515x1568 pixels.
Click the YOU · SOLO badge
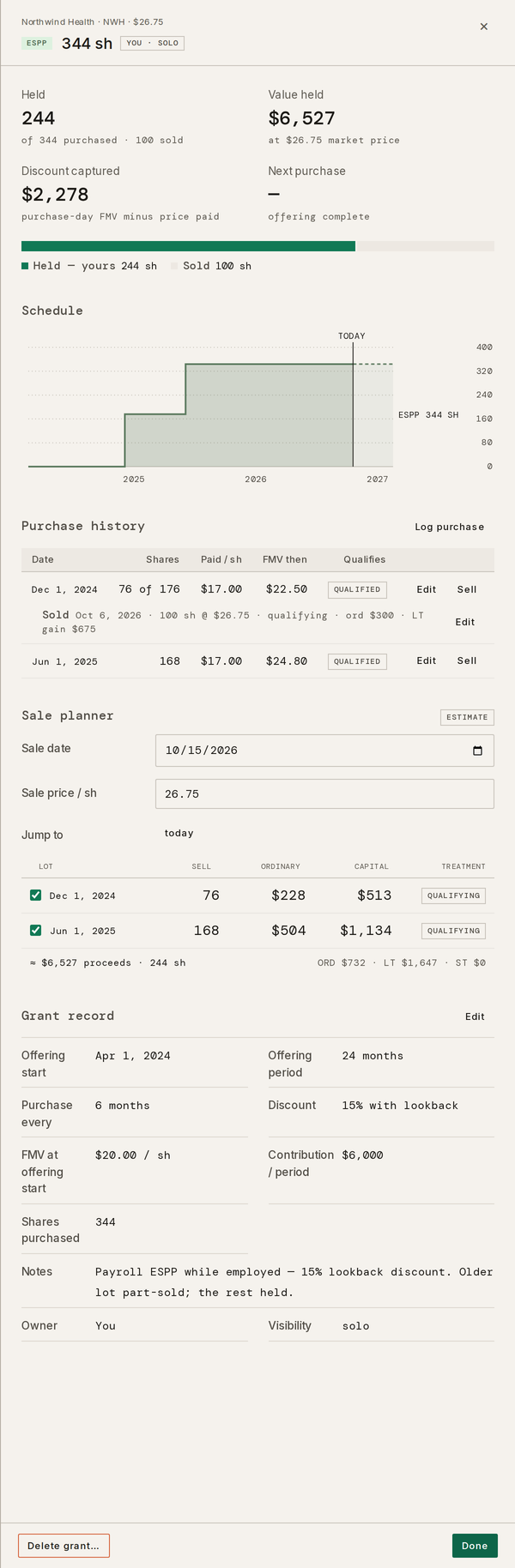point(152,43)
